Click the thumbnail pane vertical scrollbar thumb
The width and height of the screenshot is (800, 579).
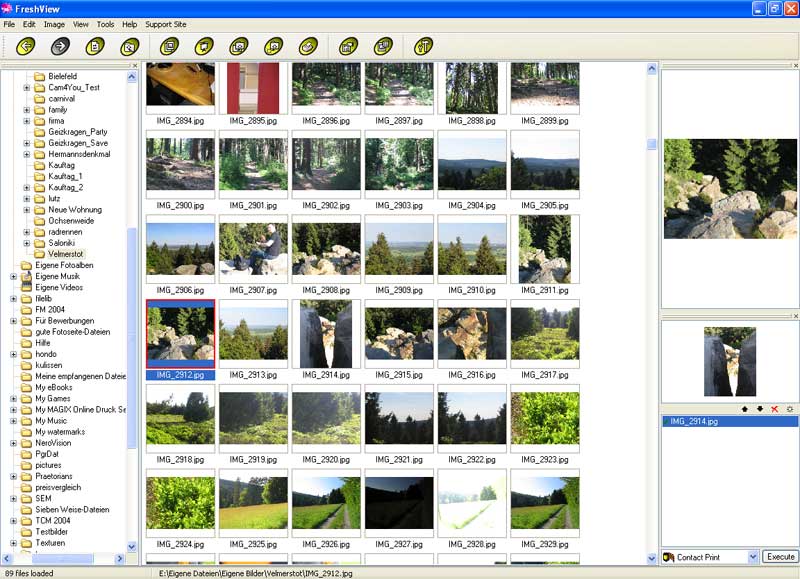(652, 144)
